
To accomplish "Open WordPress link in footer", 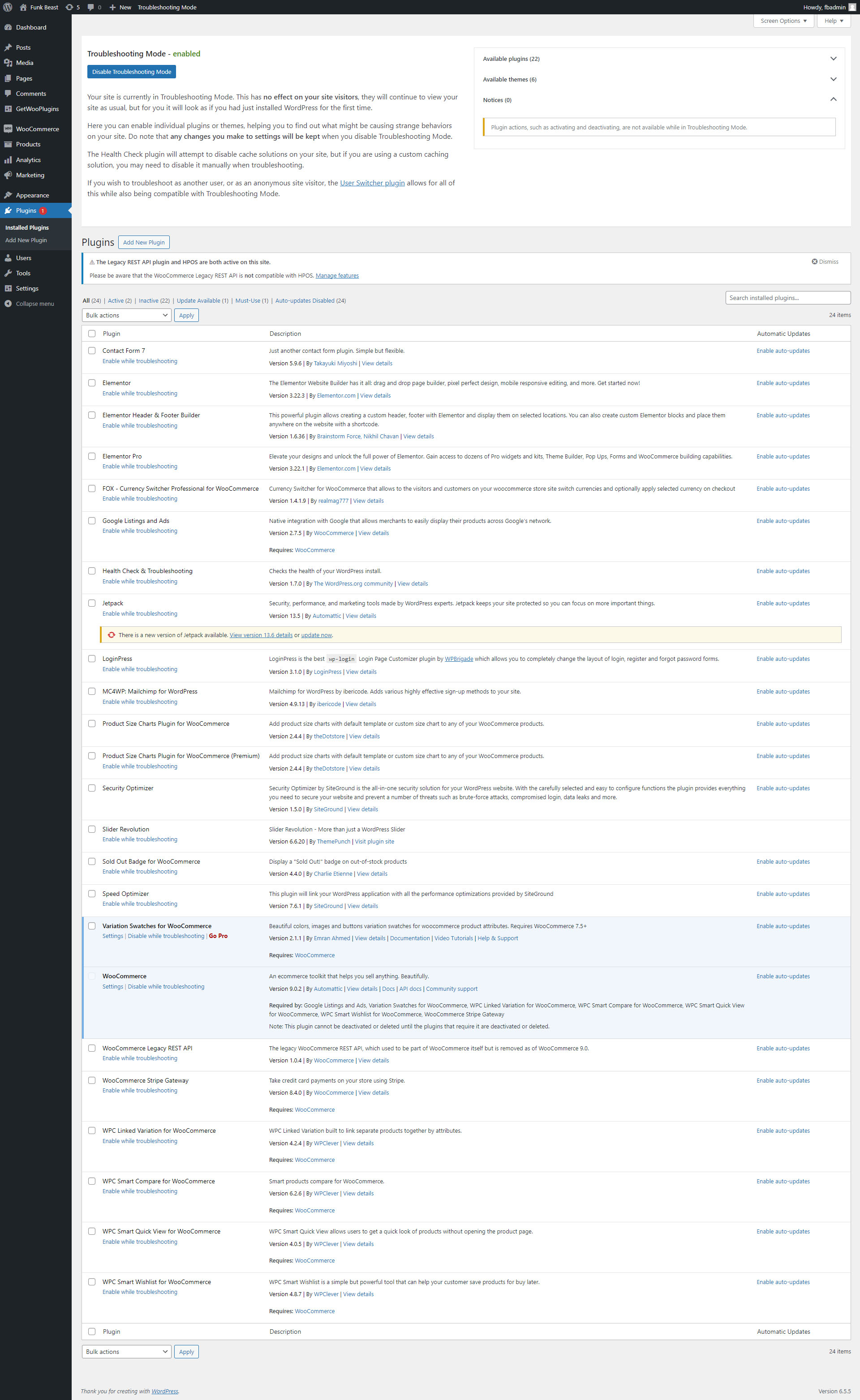I will click(x=164, y=1391).
